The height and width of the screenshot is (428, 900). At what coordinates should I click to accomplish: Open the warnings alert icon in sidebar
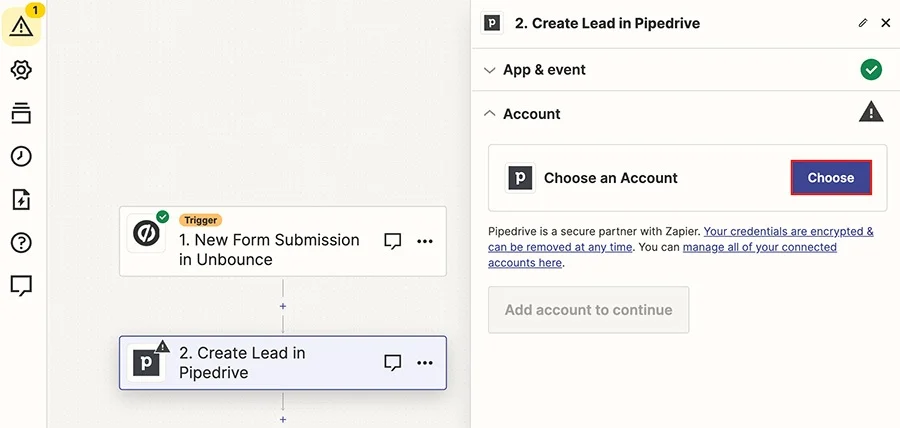pos(21,26)
